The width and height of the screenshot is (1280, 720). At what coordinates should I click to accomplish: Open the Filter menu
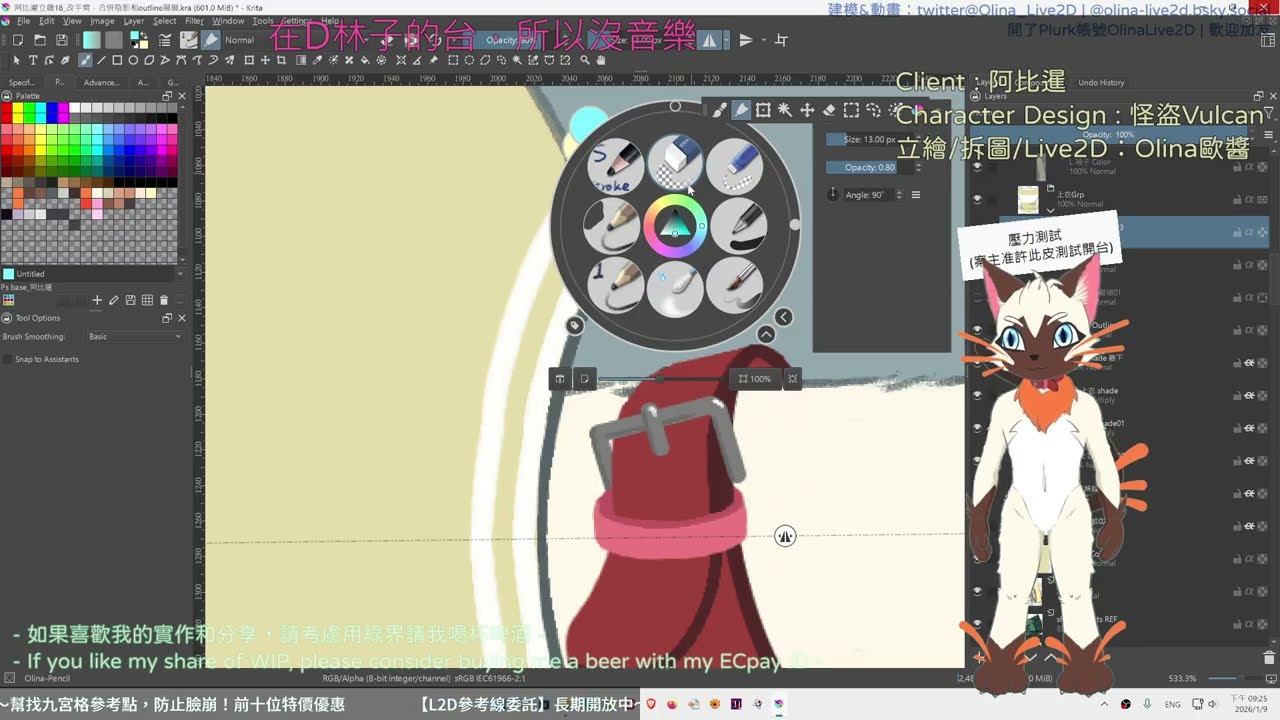coord(194,20)
